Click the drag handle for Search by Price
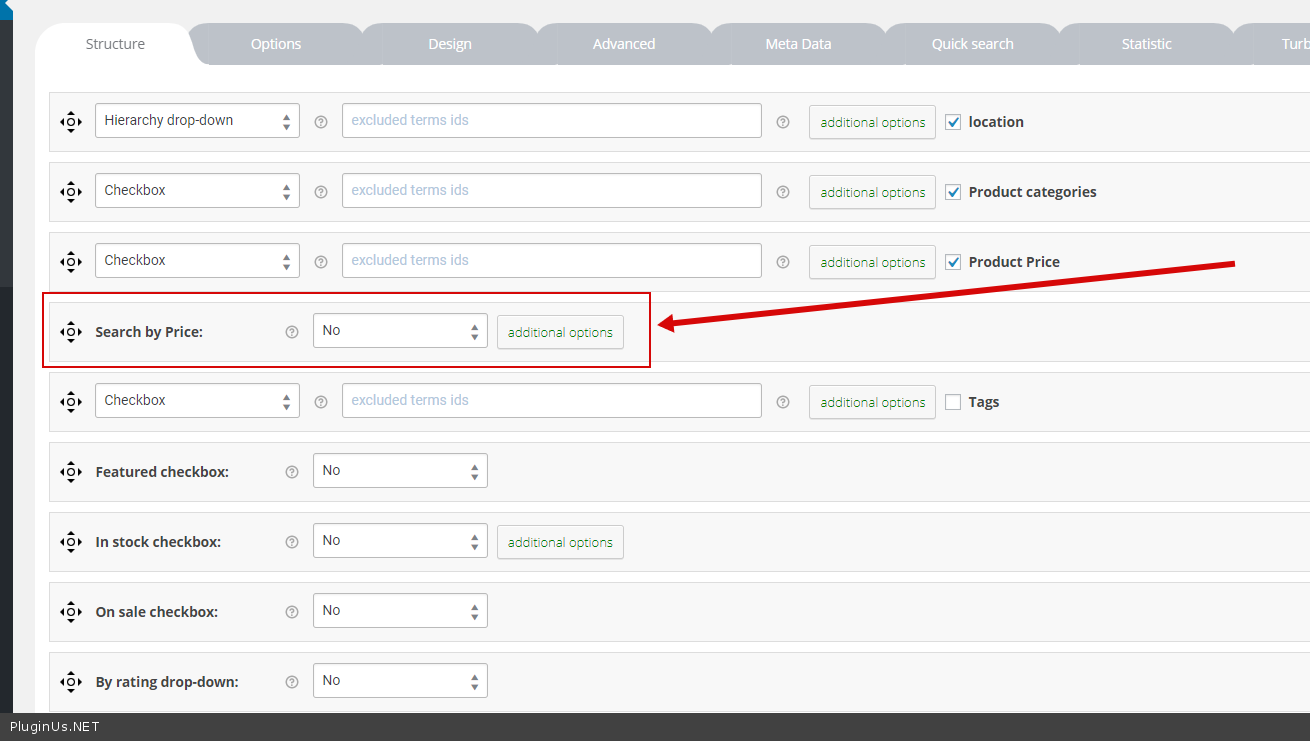Viewport: 1310px width, 741px height. [70, 332]
